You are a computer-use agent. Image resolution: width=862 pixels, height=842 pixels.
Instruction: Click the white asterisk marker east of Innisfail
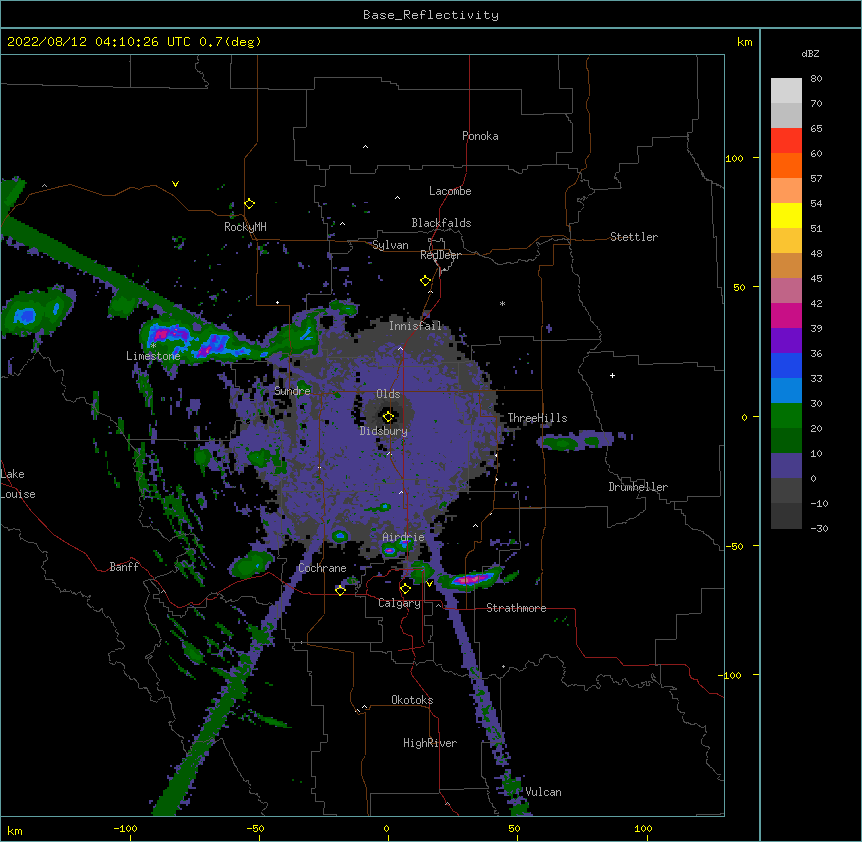pyautogui.click(x=502, y=303)
